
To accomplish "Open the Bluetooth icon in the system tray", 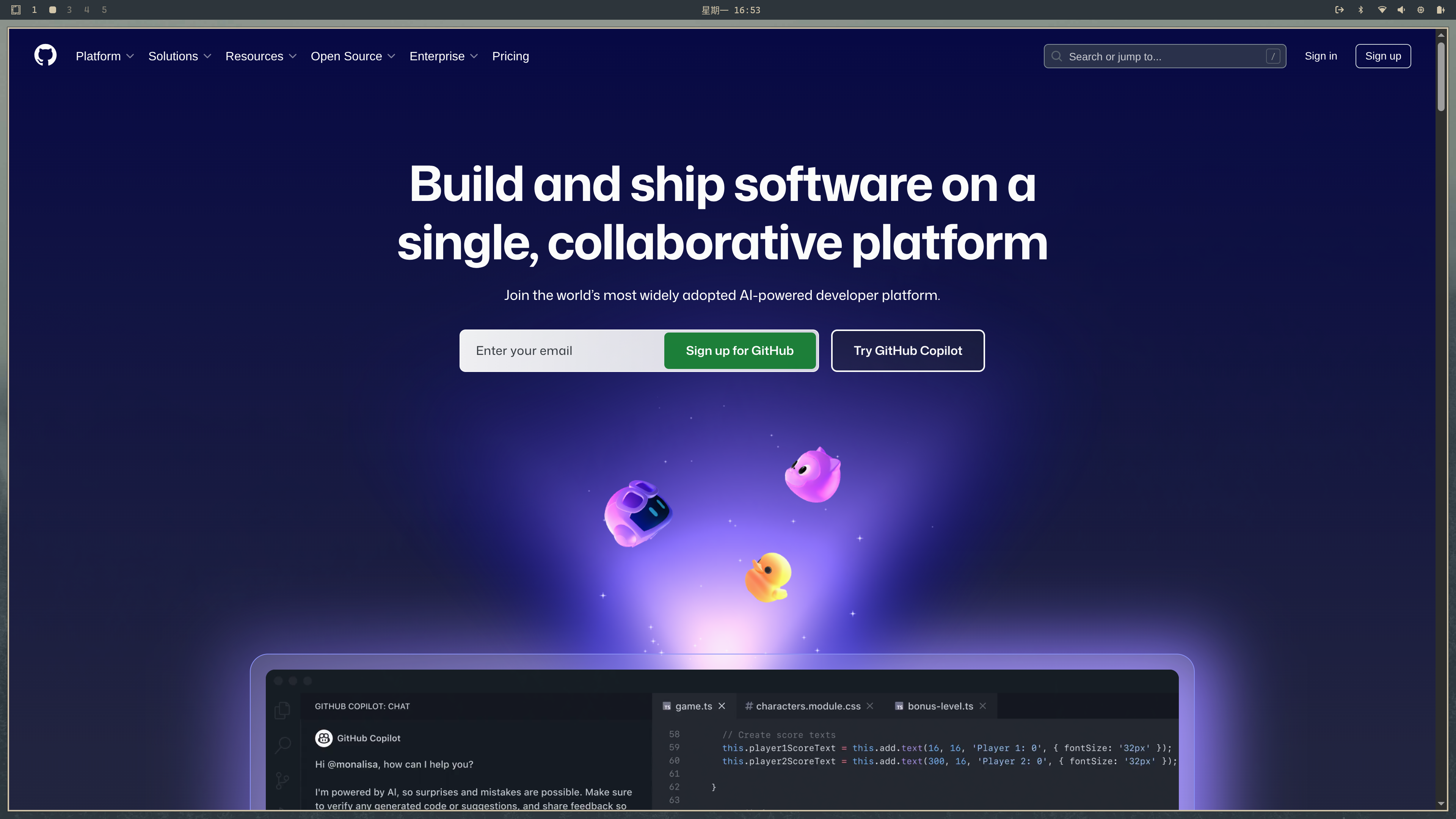I will (x=1360, y=9).
